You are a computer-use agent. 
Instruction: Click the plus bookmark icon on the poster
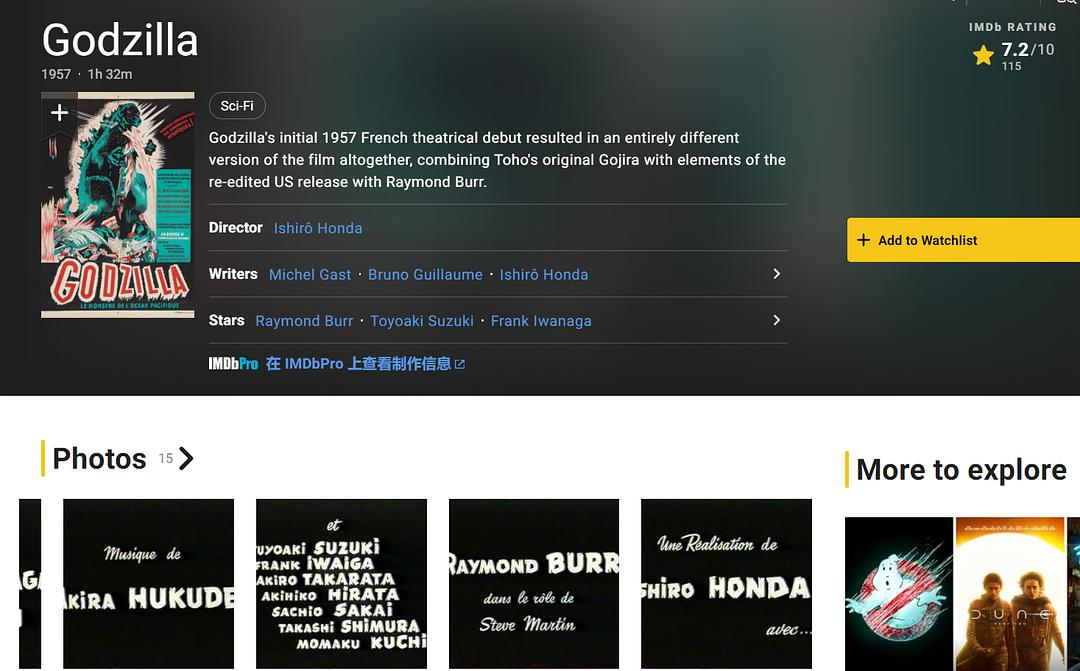click(59, 113)
